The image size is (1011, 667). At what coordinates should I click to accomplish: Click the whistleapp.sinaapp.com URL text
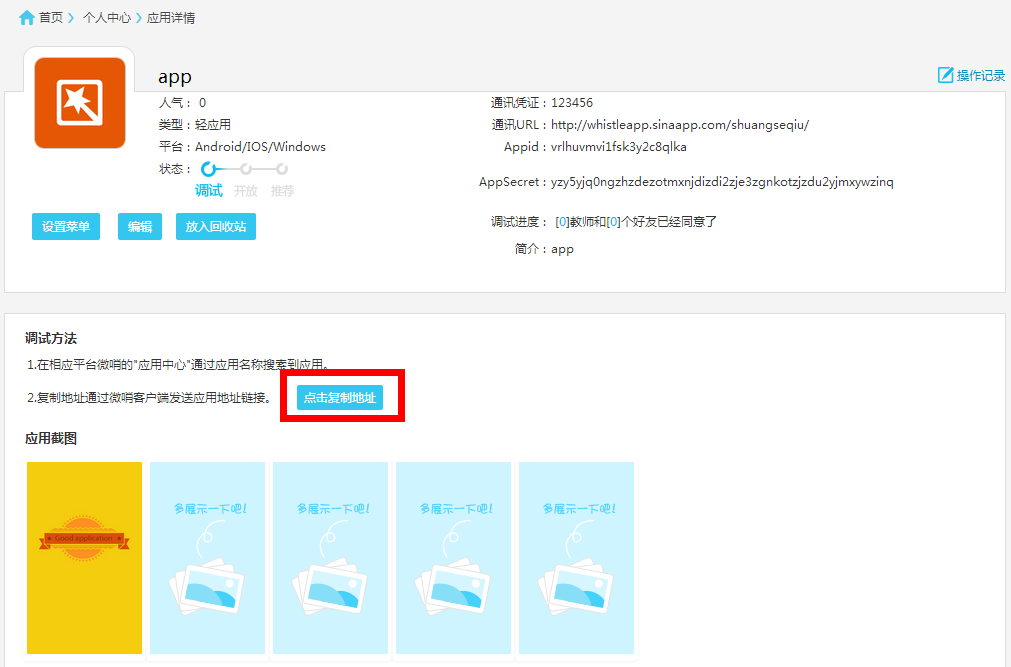[x=679, y=125]
